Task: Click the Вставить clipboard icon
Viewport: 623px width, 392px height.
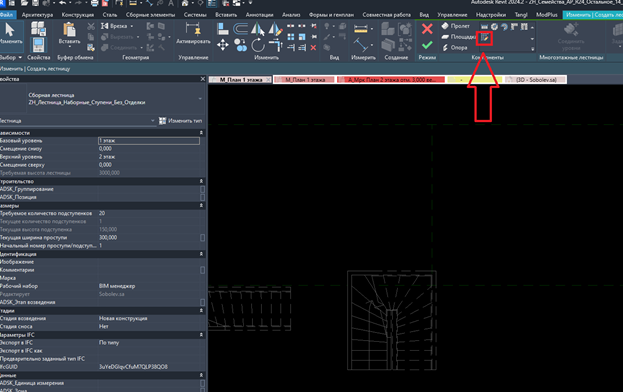Action: [69, 30]
